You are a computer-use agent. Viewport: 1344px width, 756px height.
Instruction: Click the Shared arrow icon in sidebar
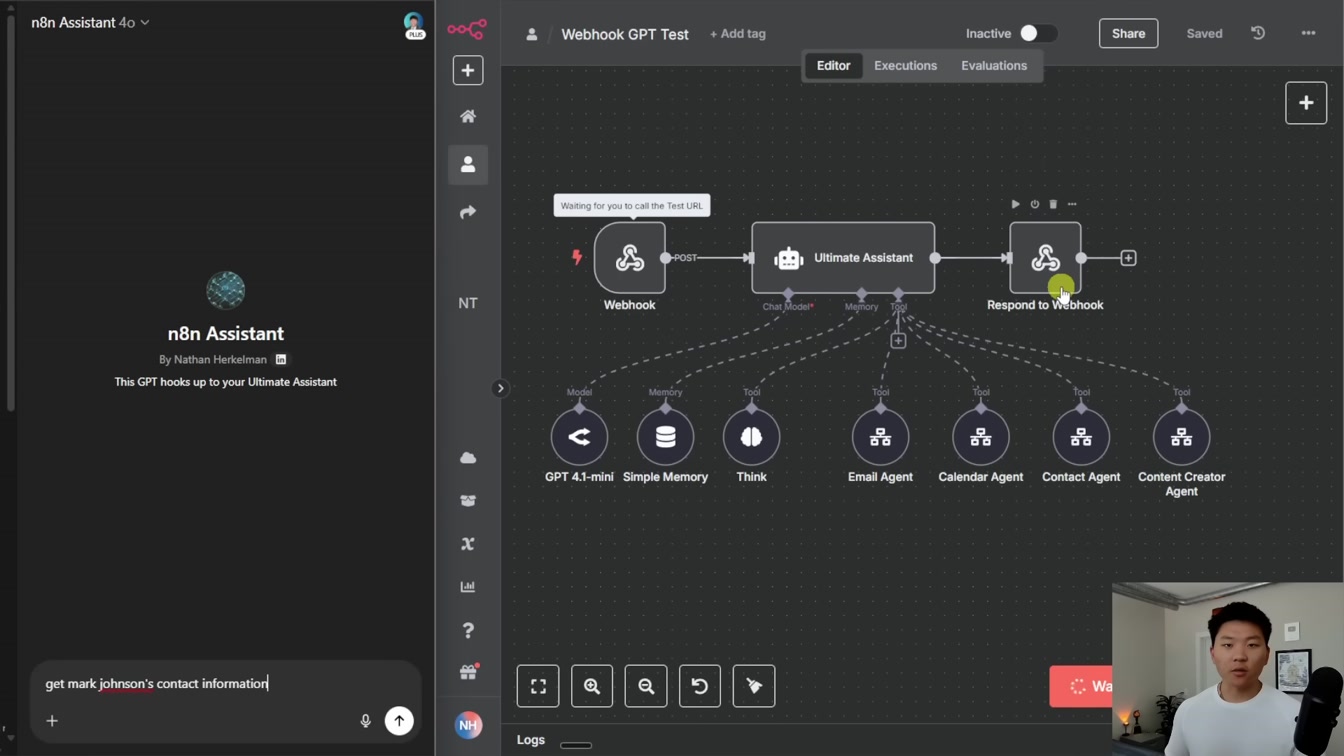(x=467, y=212)
